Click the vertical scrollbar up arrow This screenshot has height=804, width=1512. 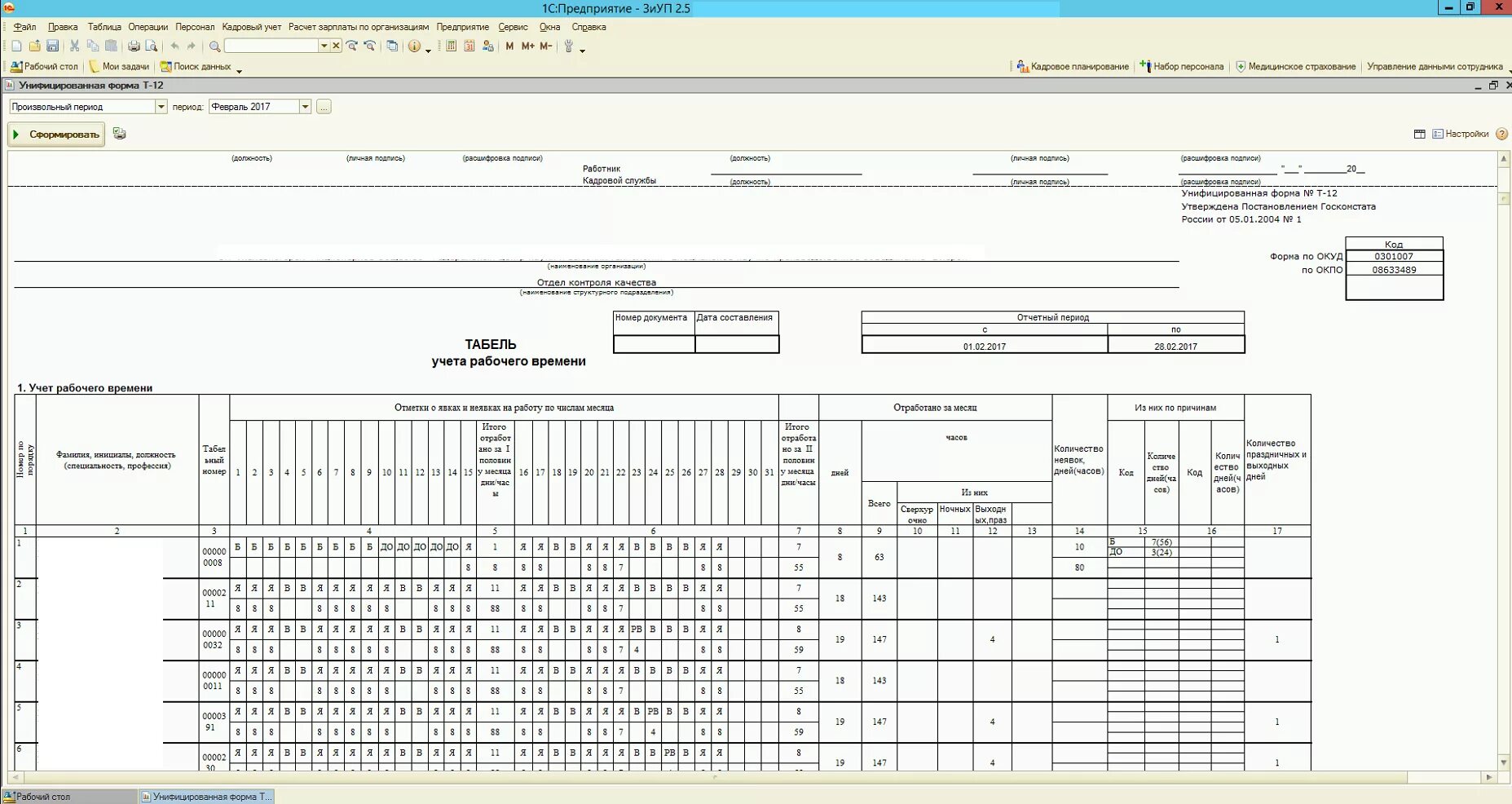pyautogui.click(x=1504, y=158)
